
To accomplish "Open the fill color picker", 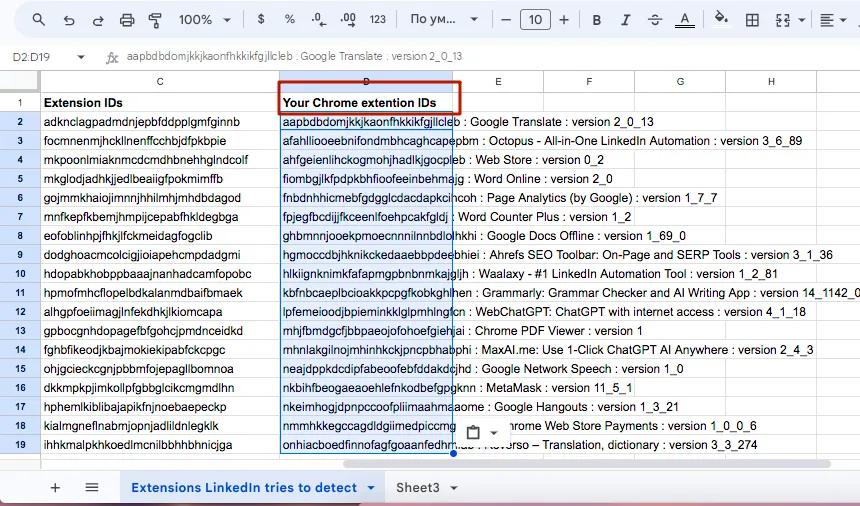I will (721, 19).
